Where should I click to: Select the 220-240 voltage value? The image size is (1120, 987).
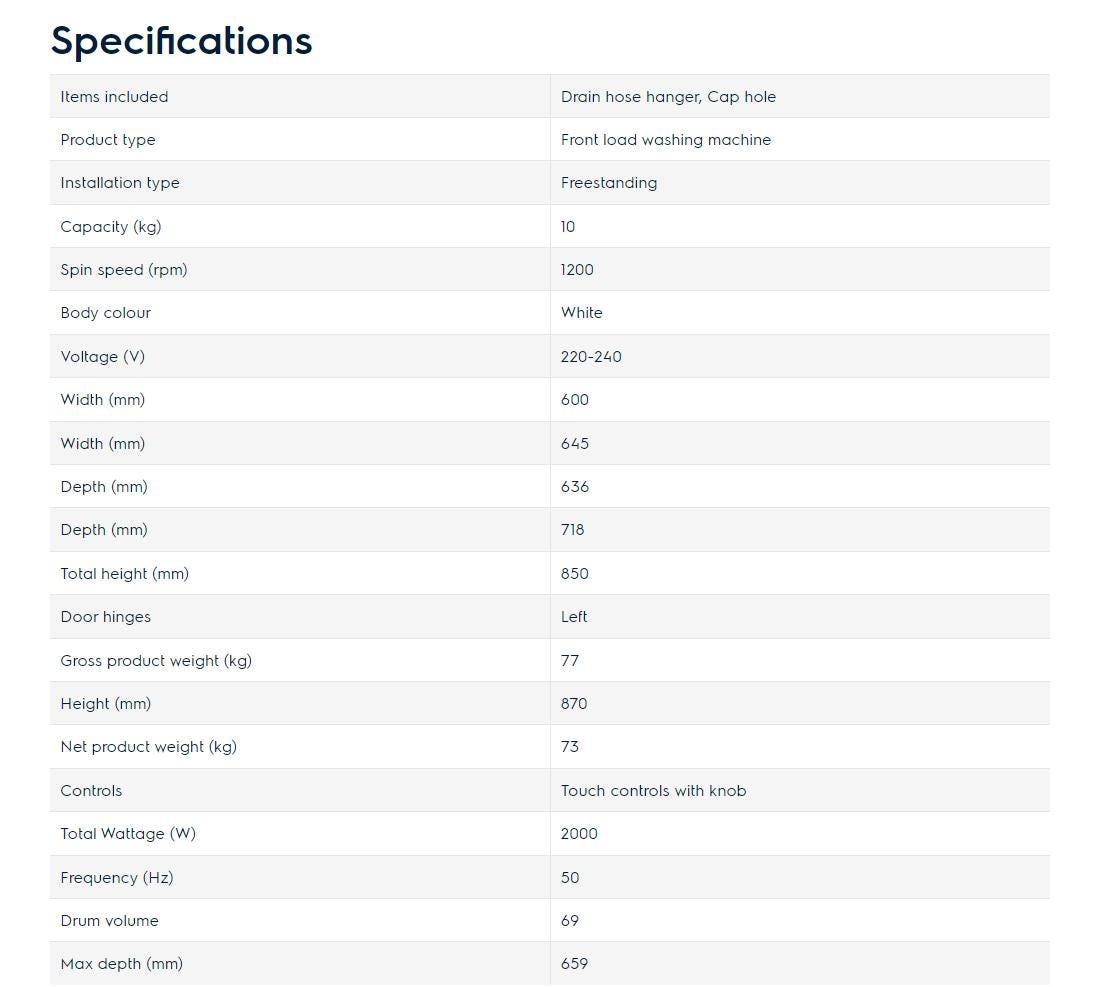(x=591, y=356)
